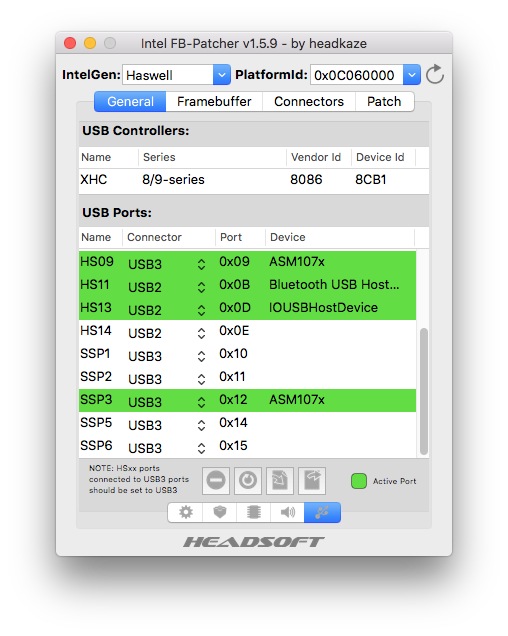
Task: Change connector type for HS13 row
Action: click(201, 311)
